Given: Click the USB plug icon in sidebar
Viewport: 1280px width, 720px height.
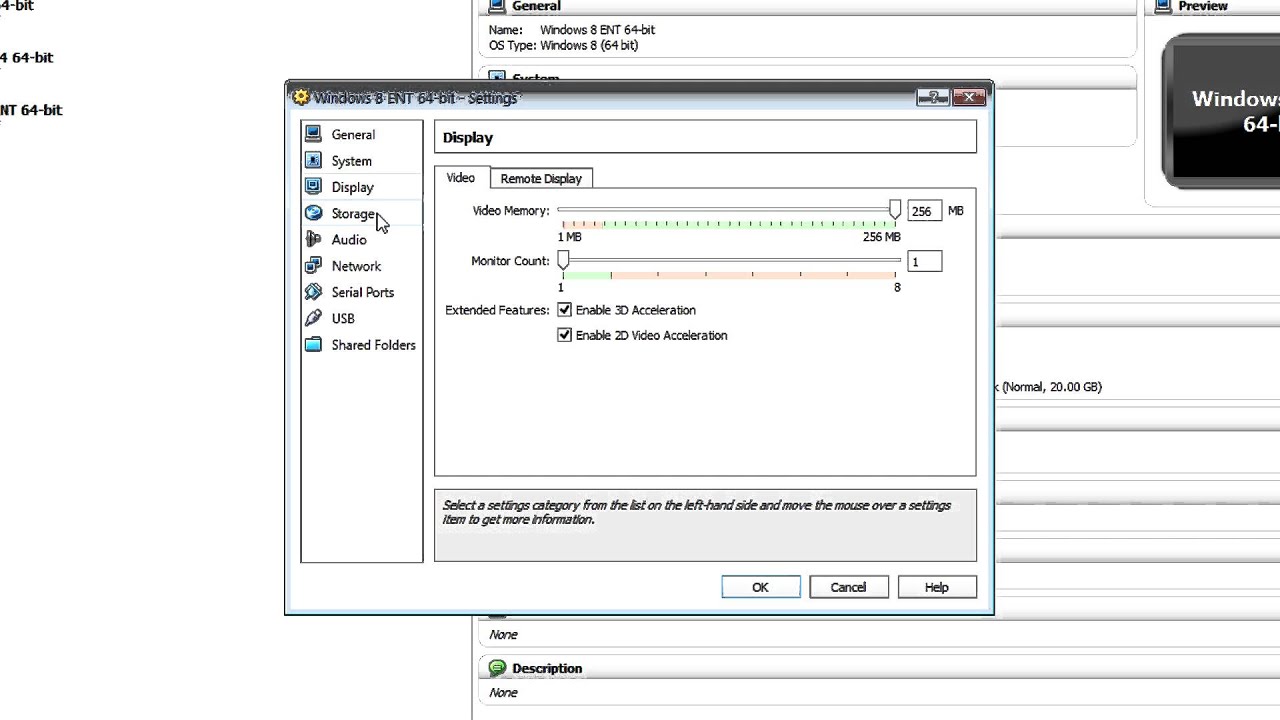Looking at the screenshot, I should coord(313,318).
